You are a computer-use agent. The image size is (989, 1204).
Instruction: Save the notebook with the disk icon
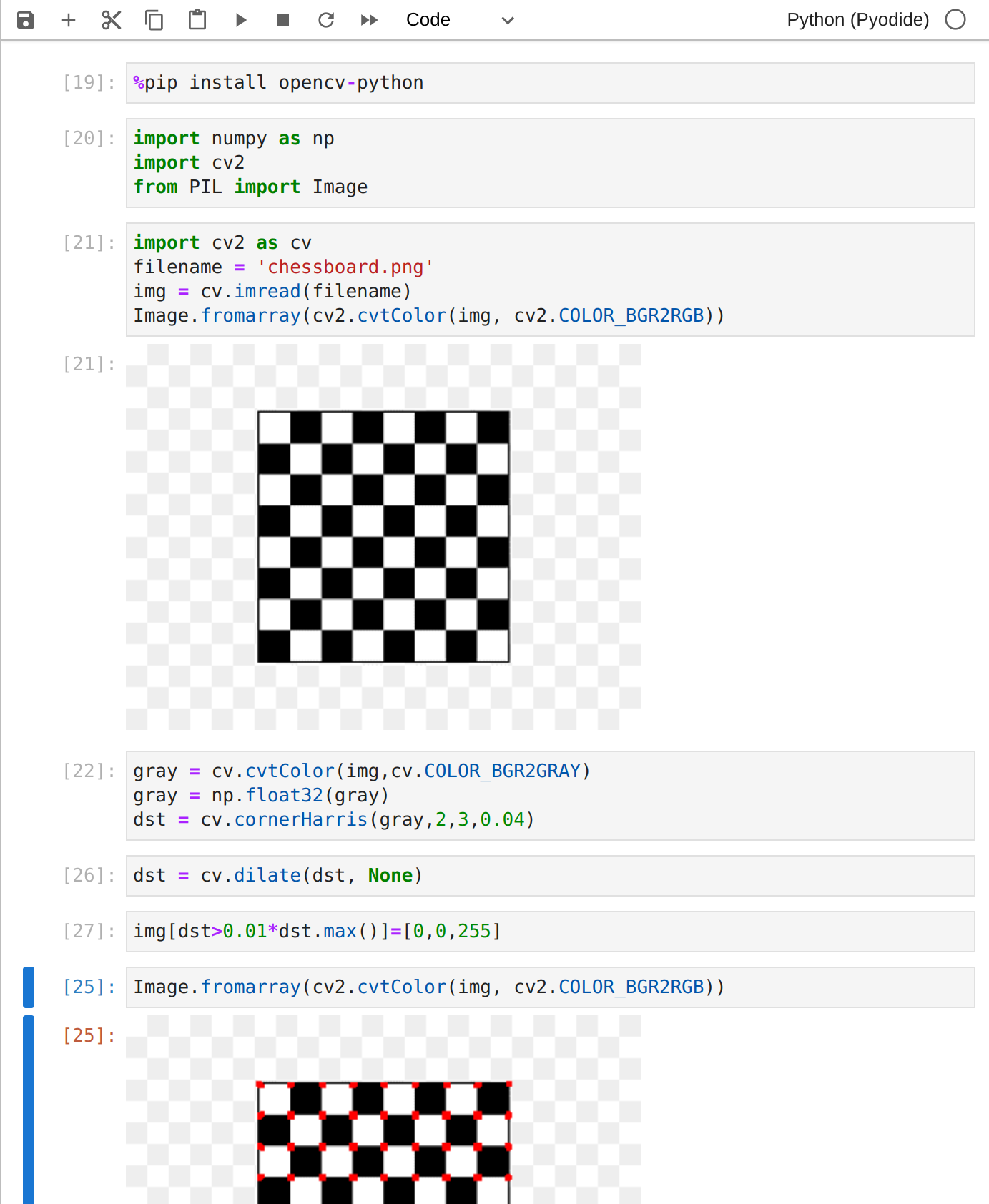point(26,20)
